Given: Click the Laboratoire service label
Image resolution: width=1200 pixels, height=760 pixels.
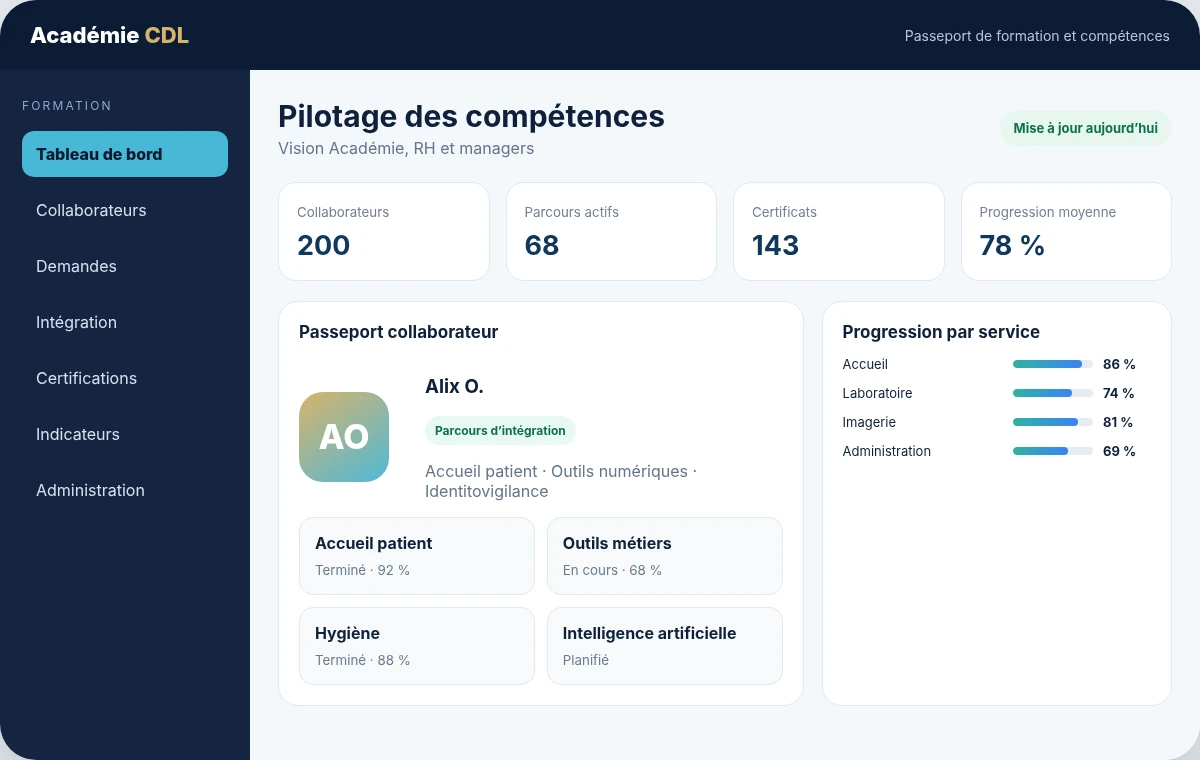Looking at the screenshot, I should [x=877, y=393].
